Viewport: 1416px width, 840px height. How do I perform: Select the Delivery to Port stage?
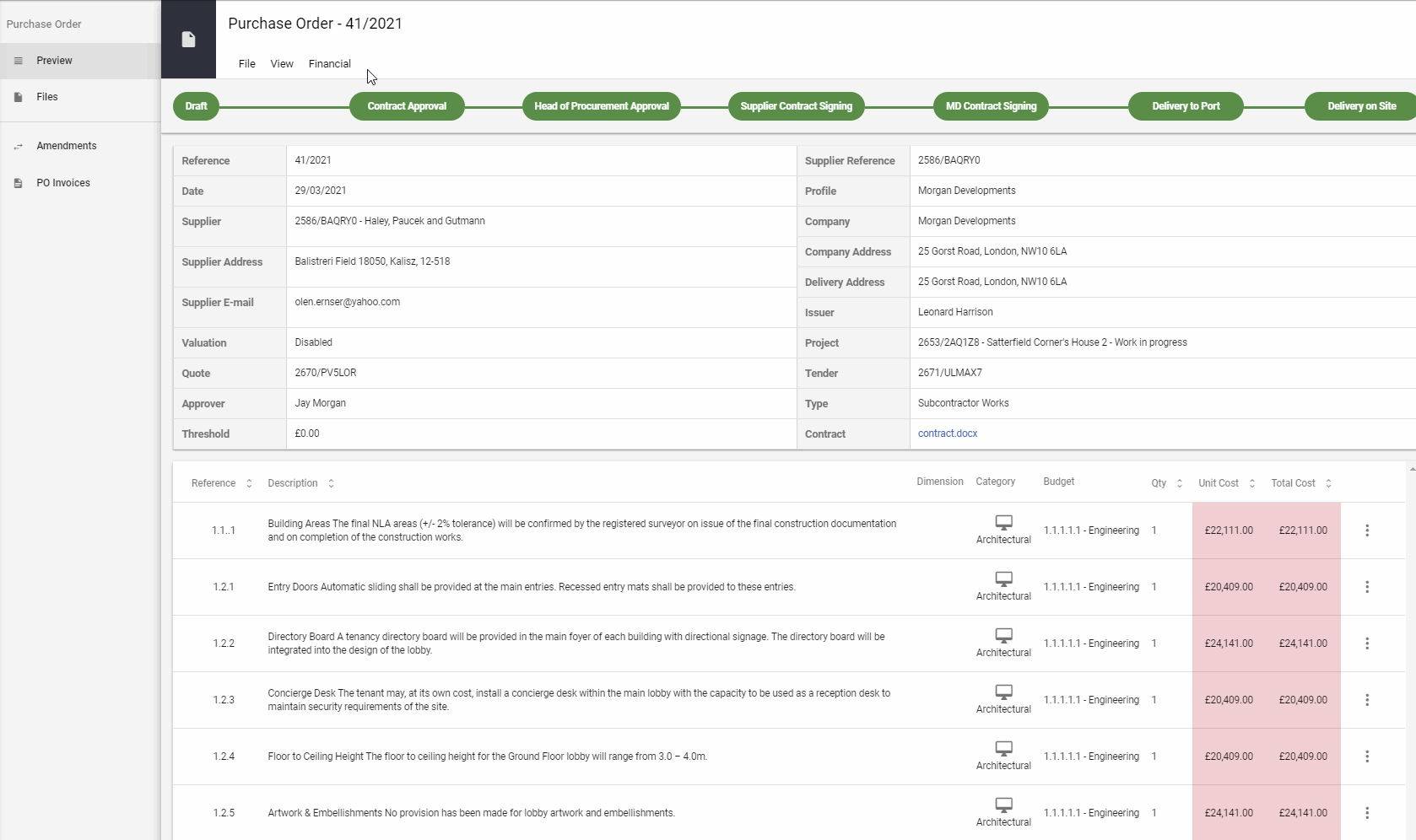click(1185, 105)
